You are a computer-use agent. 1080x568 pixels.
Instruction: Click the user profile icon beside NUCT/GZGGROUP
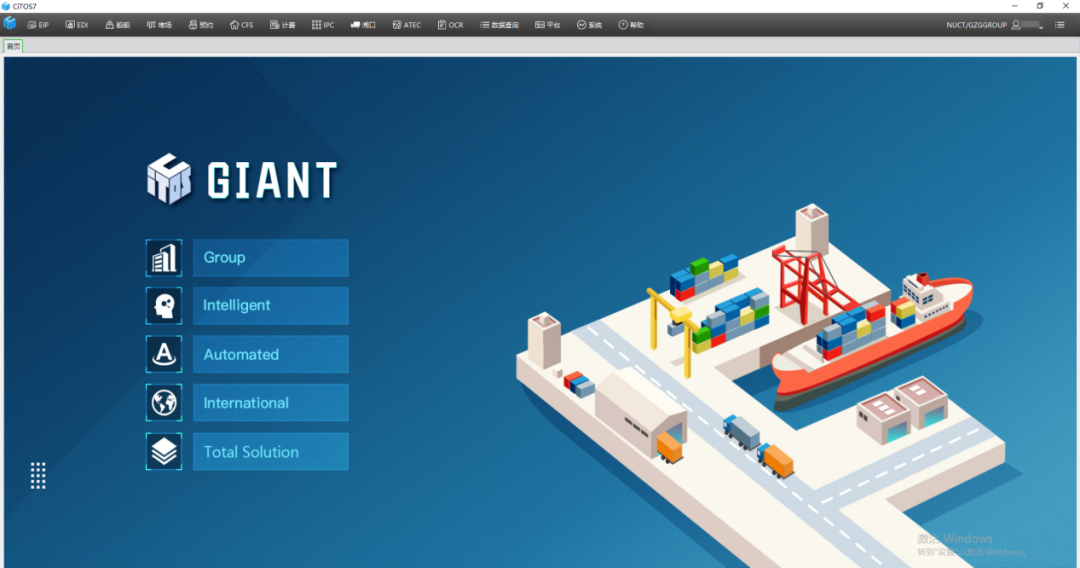1016,25
